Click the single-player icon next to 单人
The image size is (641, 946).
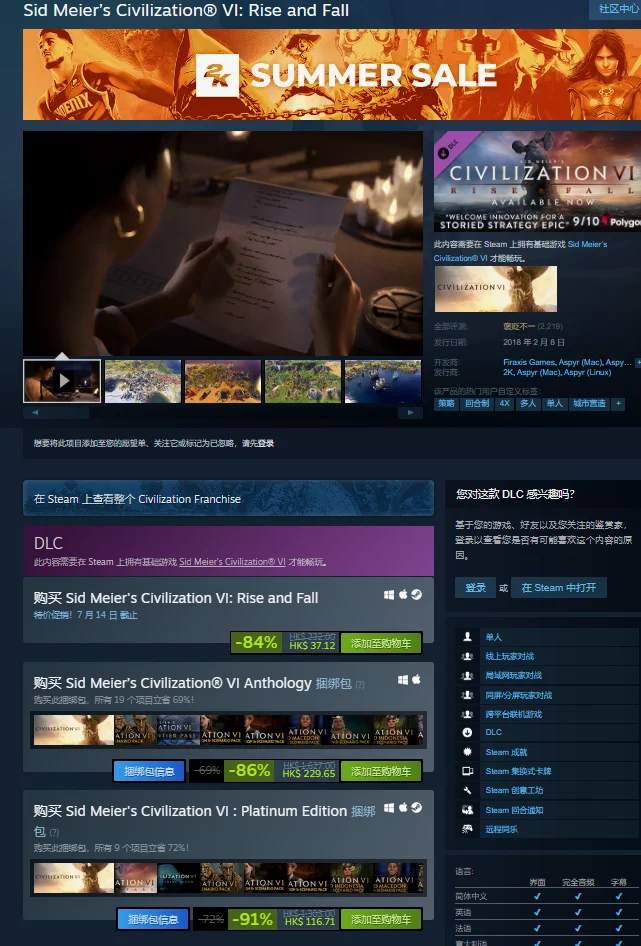tap(467, 637)
